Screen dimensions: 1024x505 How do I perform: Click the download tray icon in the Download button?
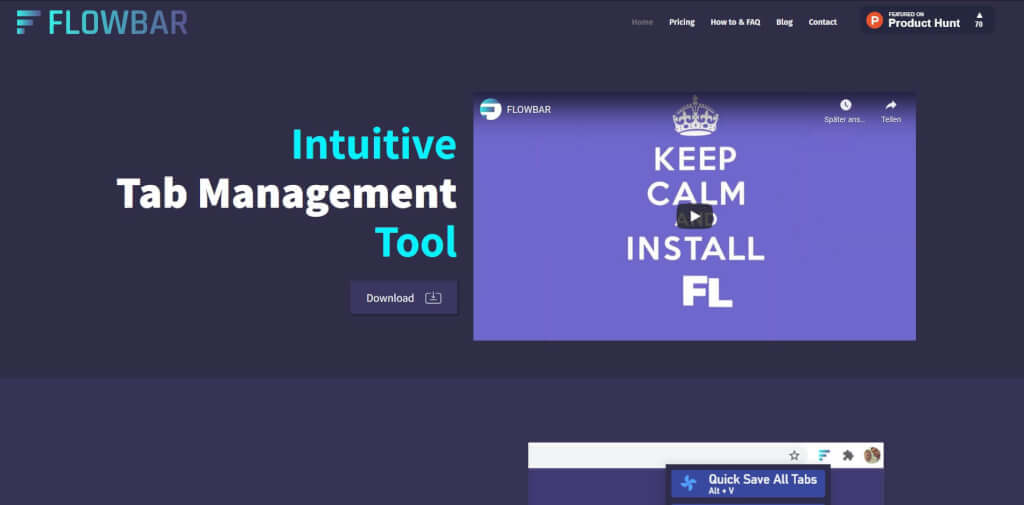(433, 298)
